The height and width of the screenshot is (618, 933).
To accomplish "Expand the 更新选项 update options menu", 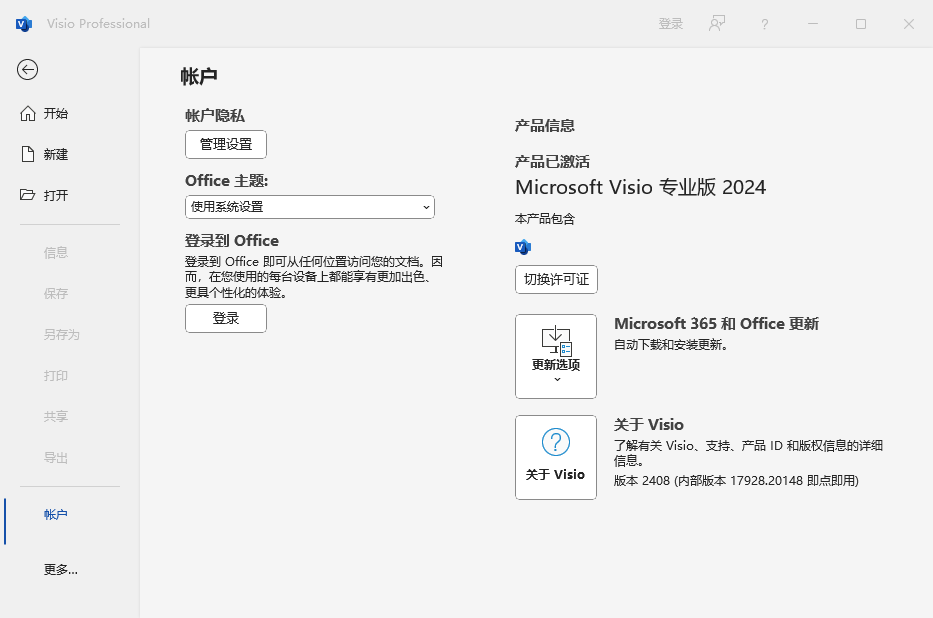I will tap(556, 356).
